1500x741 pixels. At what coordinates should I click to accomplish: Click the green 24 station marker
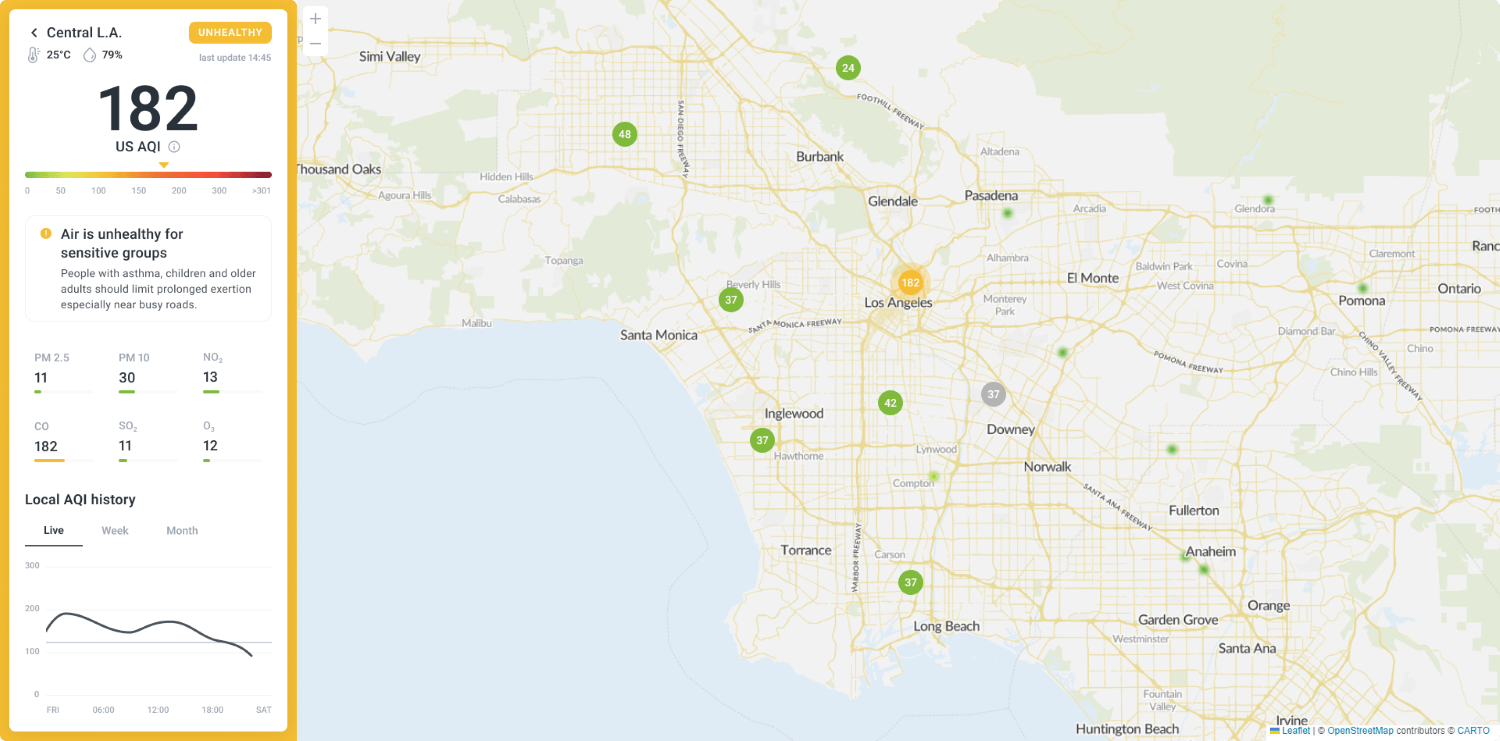tap(848, 68)
